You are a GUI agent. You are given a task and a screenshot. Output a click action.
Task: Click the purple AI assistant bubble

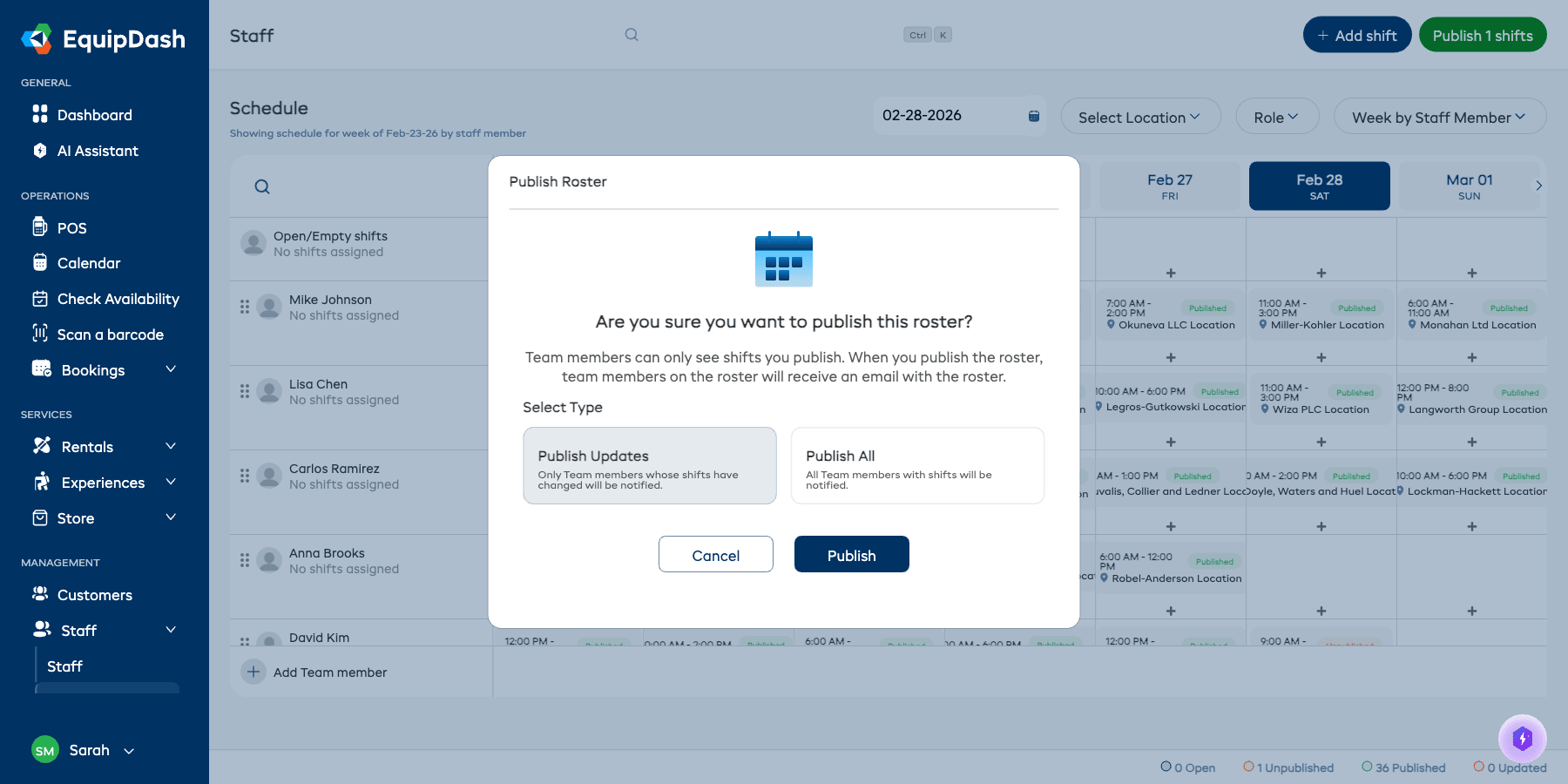pyautogui.click(x=1522, y=739)
